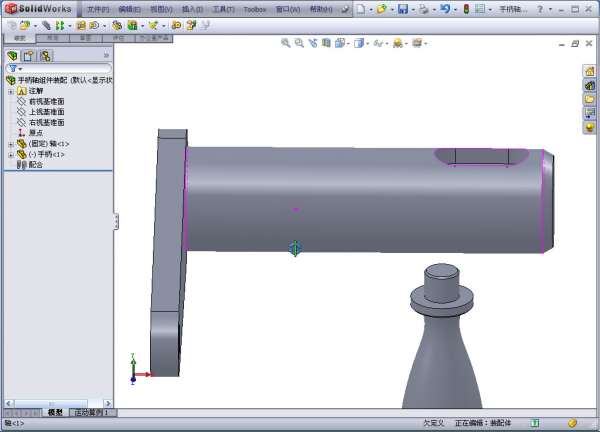Open the Display Style dropdown arrow
600x432 pixels.
click(x=367, y=43)
